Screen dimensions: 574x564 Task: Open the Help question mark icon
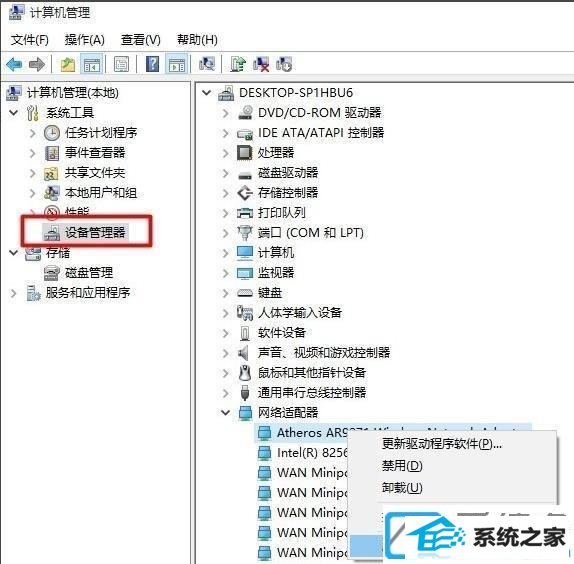pos(152,64)
